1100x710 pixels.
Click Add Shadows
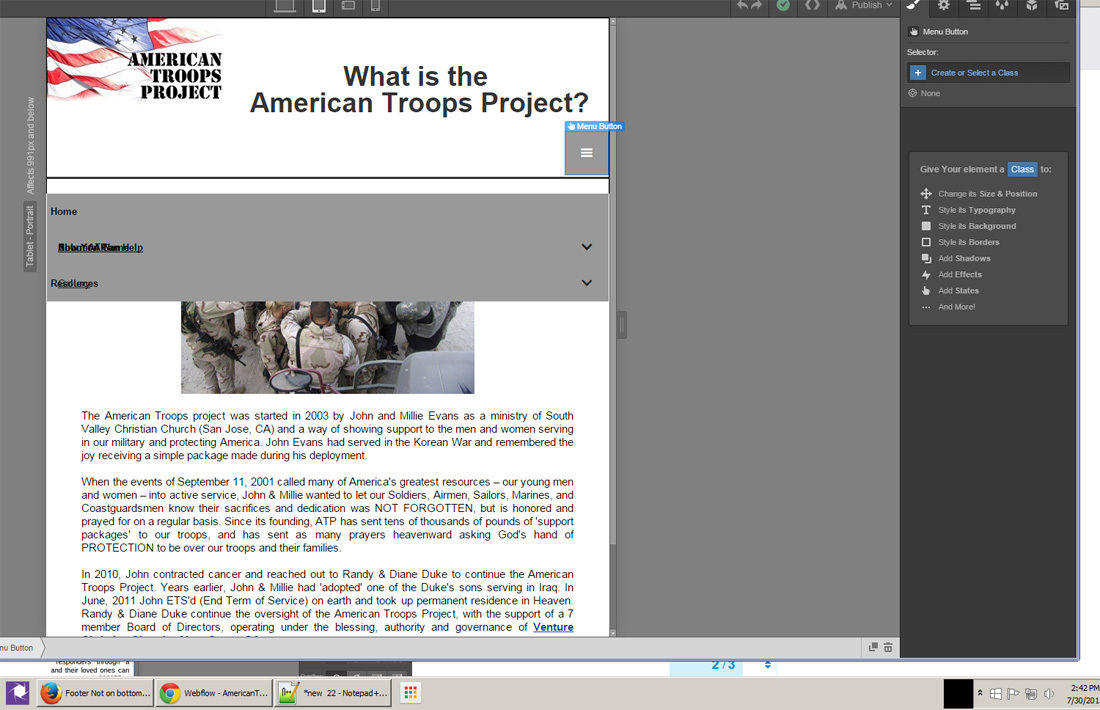click(964, 258)
